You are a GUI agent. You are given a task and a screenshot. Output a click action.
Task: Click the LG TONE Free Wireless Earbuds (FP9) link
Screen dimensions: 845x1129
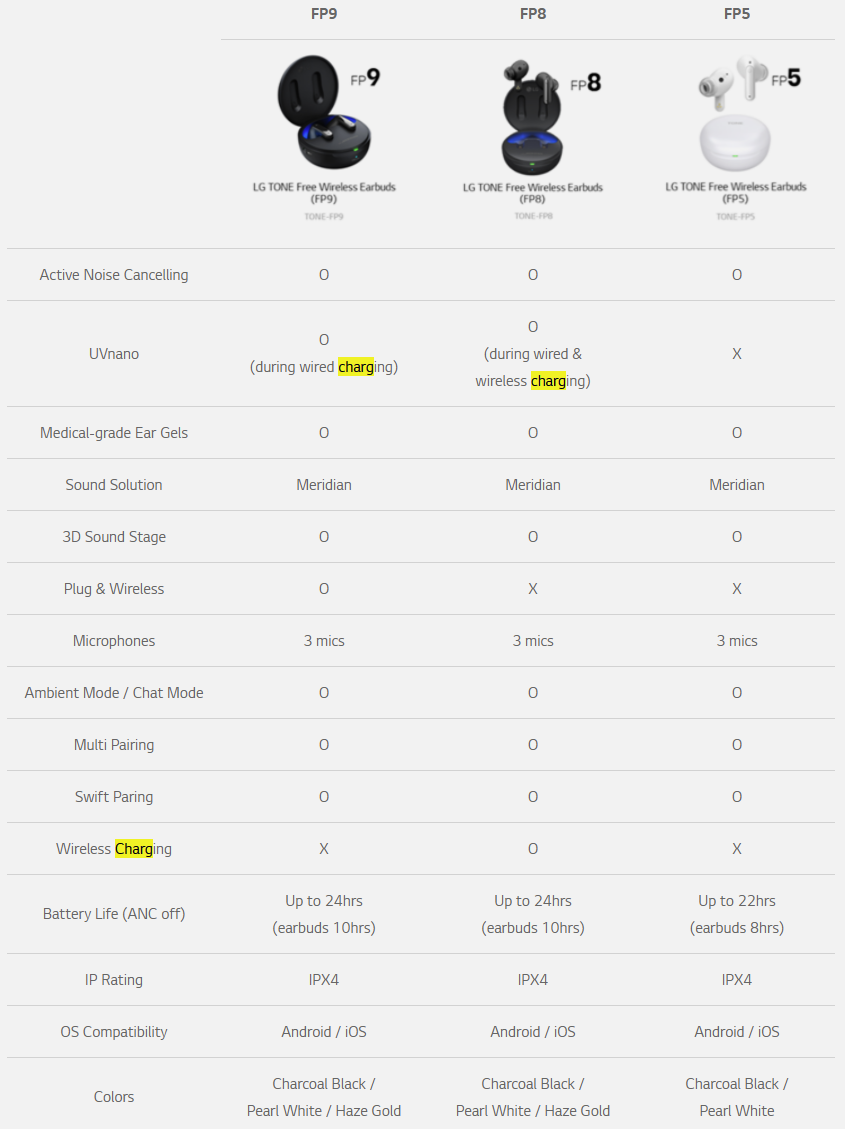click(324, 192)
